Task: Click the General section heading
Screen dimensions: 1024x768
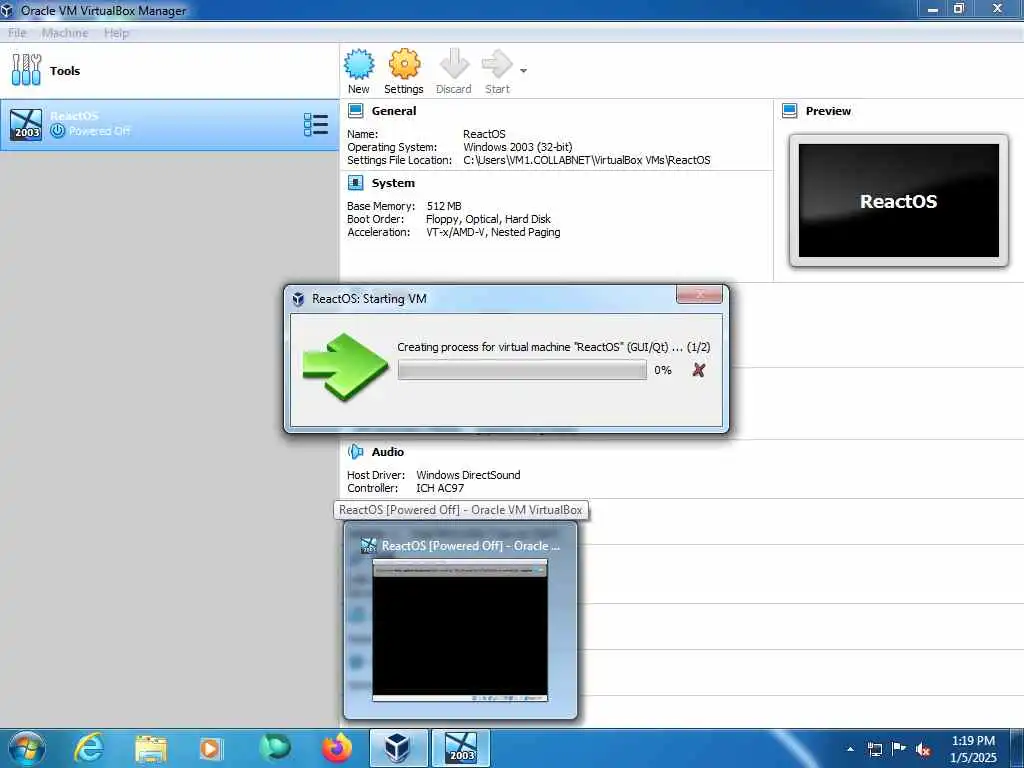Action: click(394, 111)
